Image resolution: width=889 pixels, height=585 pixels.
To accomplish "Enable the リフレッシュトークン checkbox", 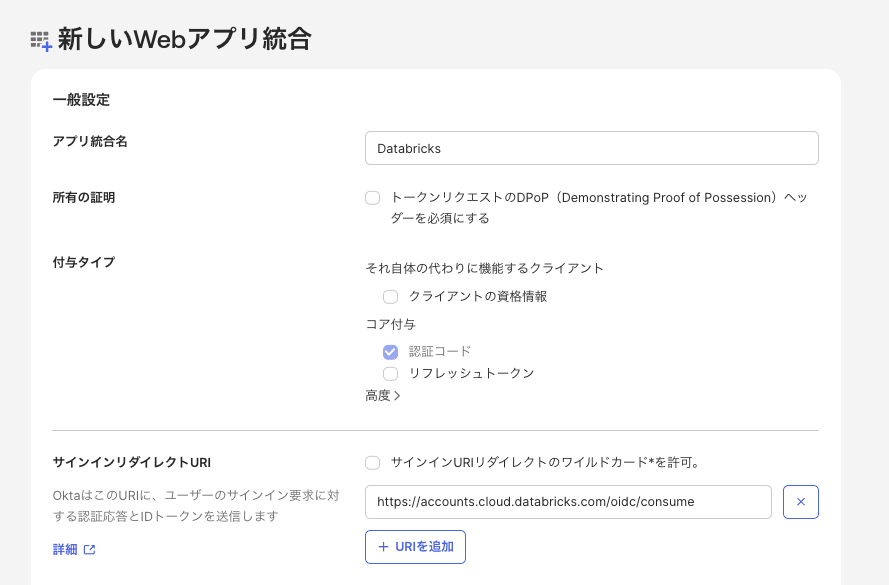I will point(390,374).
